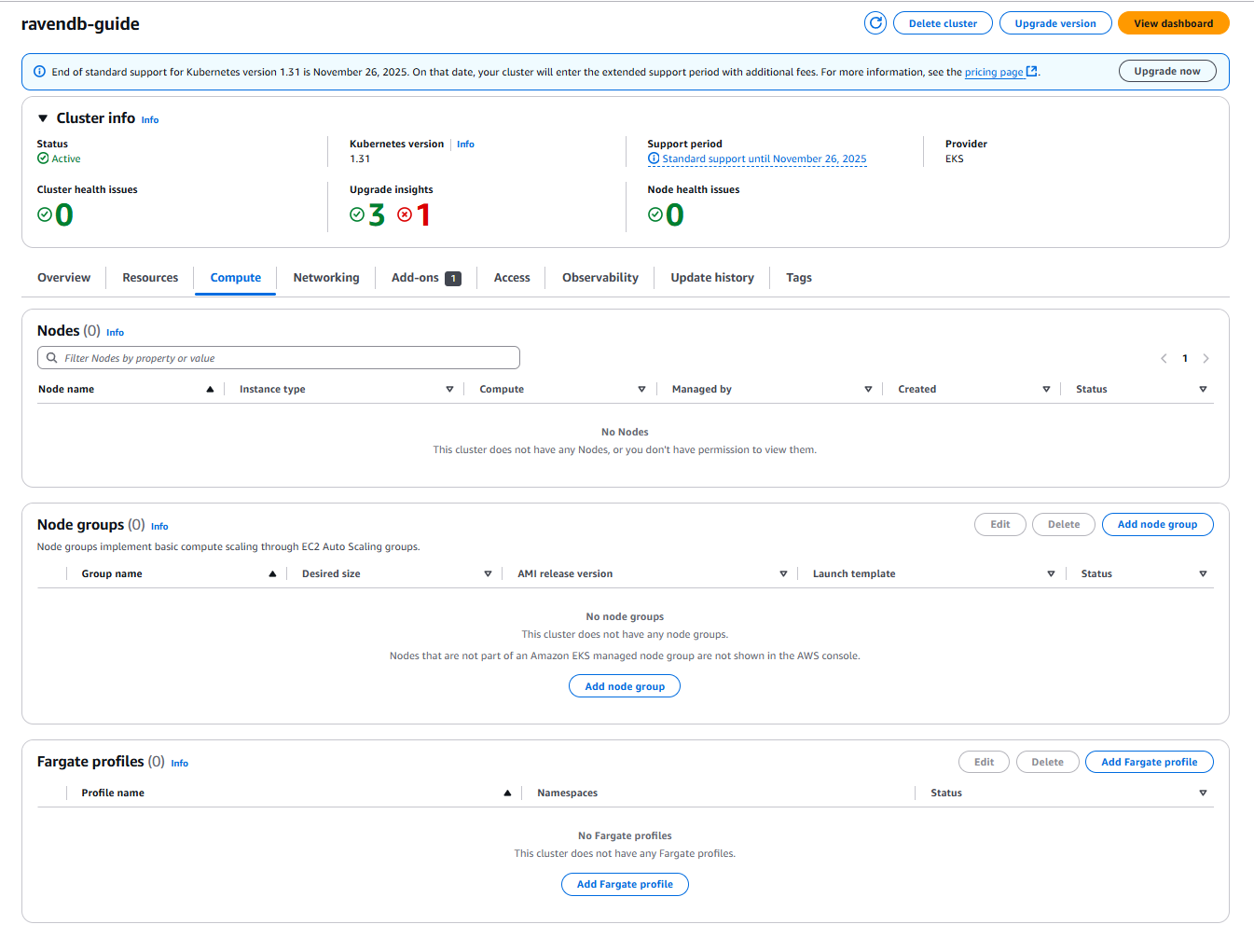This screenshot has height=952, width=1254.
Task: Click Add node group below empty message
Action: pos(625,686)
